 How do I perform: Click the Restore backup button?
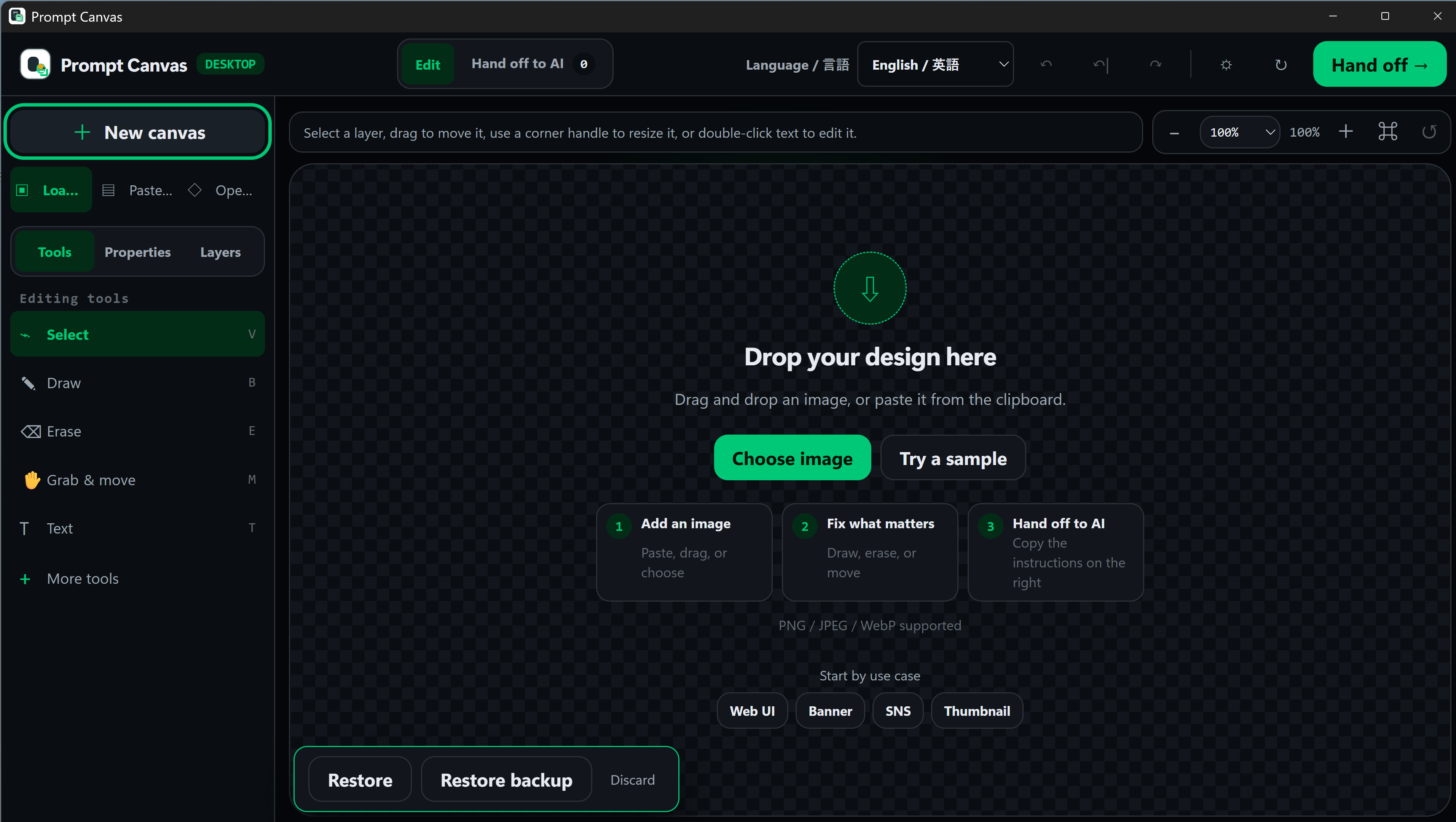(506, 780)
